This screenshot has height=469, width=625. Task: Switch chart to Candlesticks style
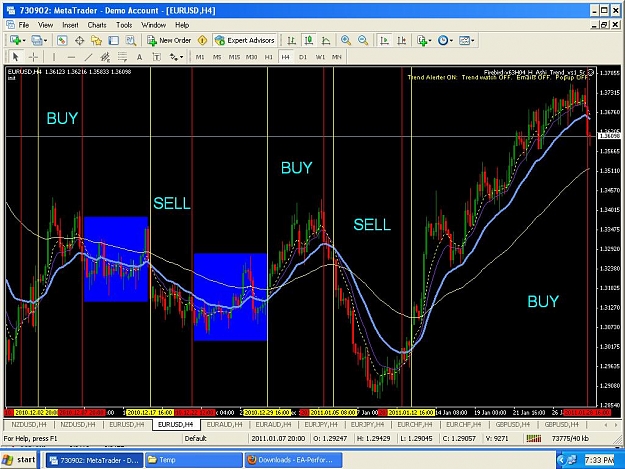[x=309, y=40]
